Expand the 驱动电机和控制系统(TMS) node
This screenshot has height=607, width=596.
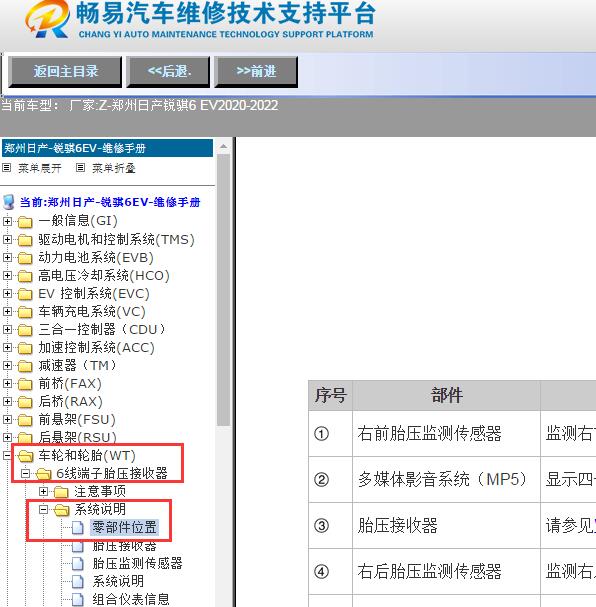pyautogui.click(x=7, y=239)
